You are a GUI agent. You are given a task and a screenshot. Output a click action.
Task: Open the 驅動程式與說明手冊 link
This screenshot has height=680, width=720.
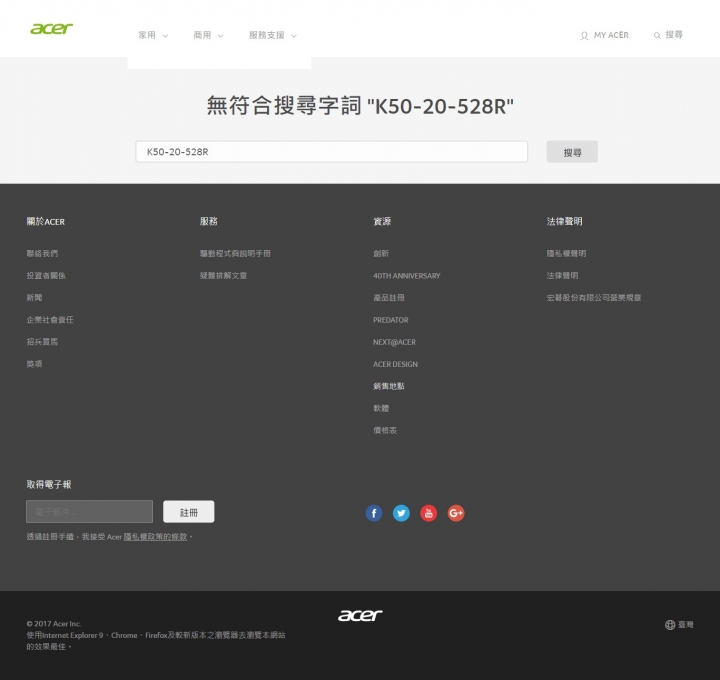point(235,253)
